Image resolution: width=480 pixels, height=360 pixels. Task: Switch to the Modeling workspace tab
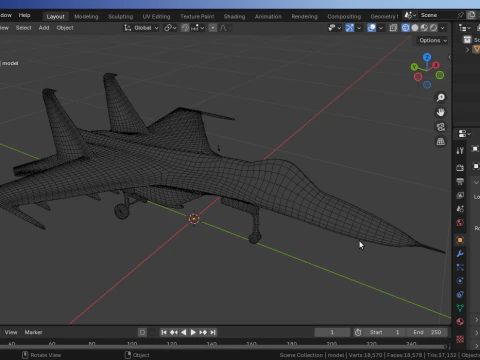pos(86,16)
